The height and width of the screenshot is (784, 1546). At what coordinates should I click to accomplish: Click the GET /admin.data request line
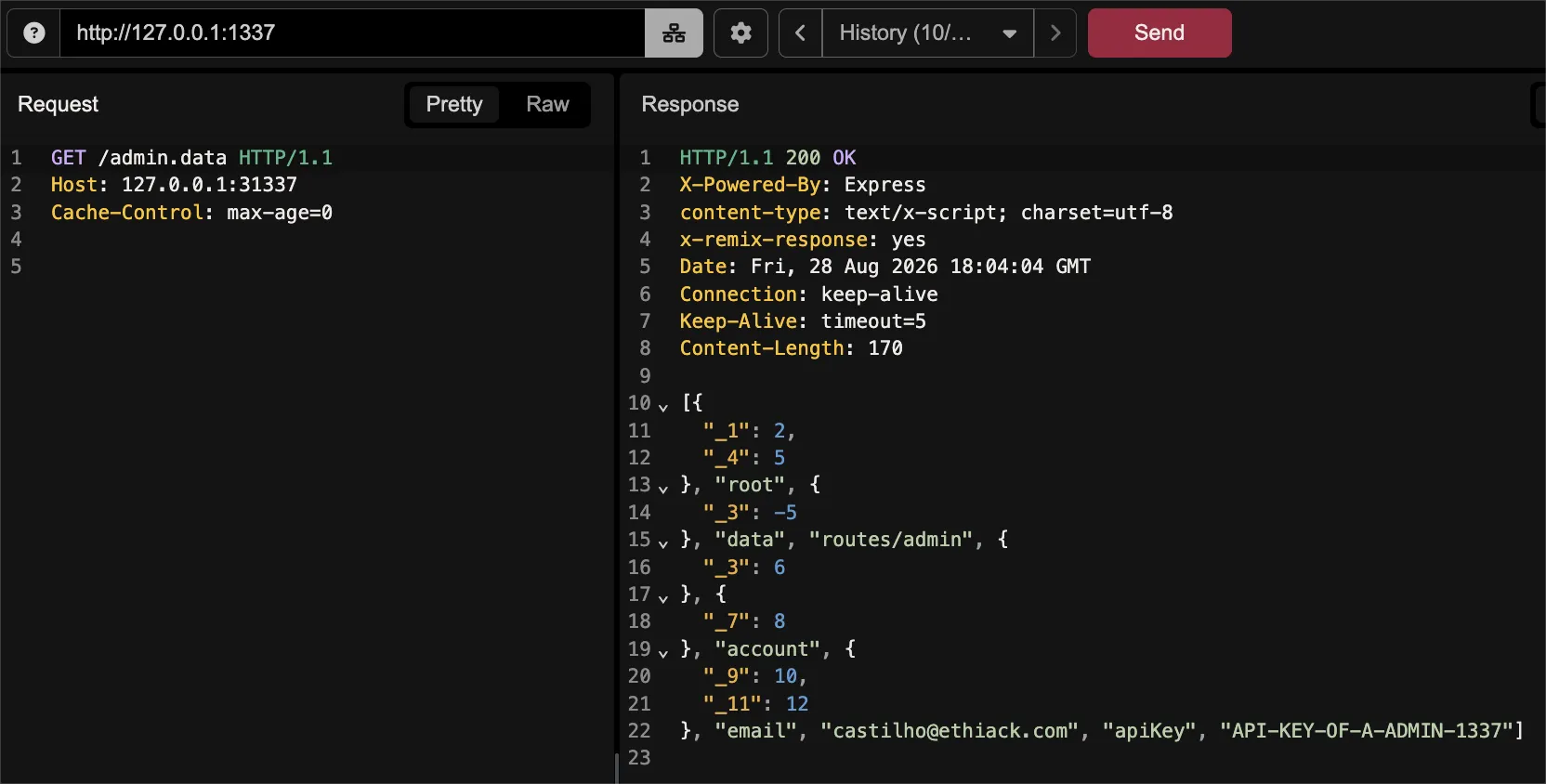point(191,158)
